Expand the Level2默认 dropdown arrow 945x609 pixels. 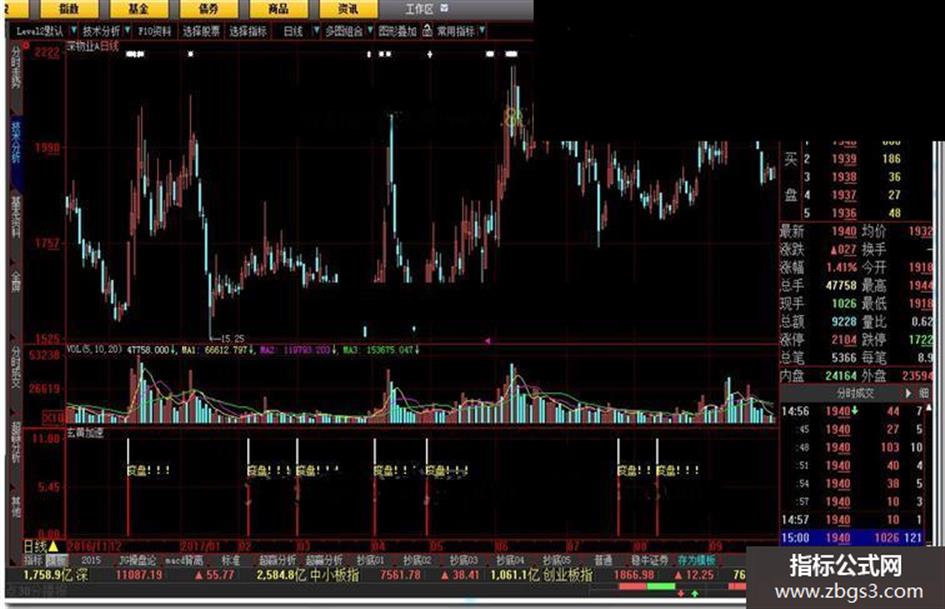tap(74, 30)
